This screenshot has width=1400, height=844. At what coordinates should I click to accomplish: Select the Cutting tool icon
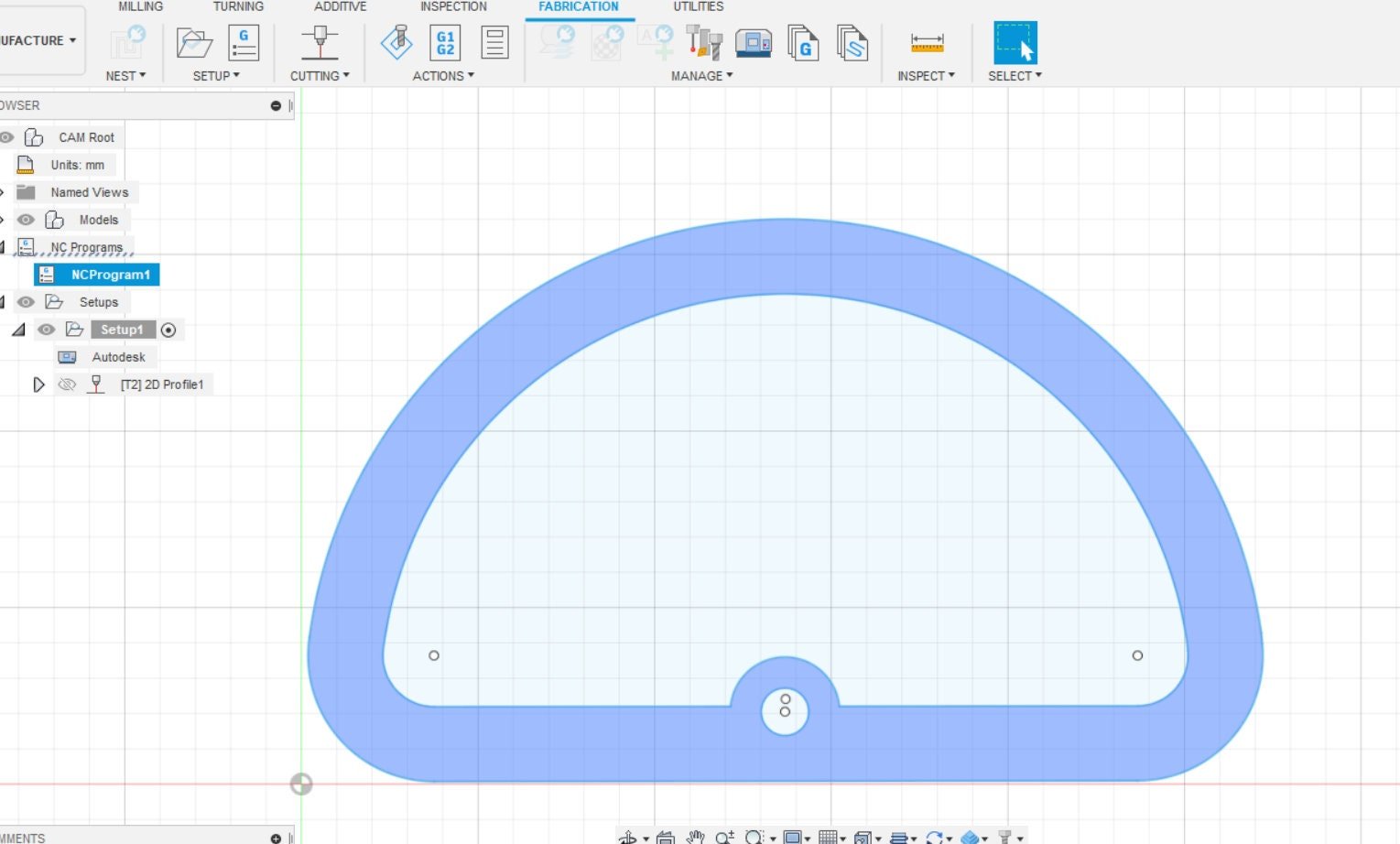(x=320, y=43)
